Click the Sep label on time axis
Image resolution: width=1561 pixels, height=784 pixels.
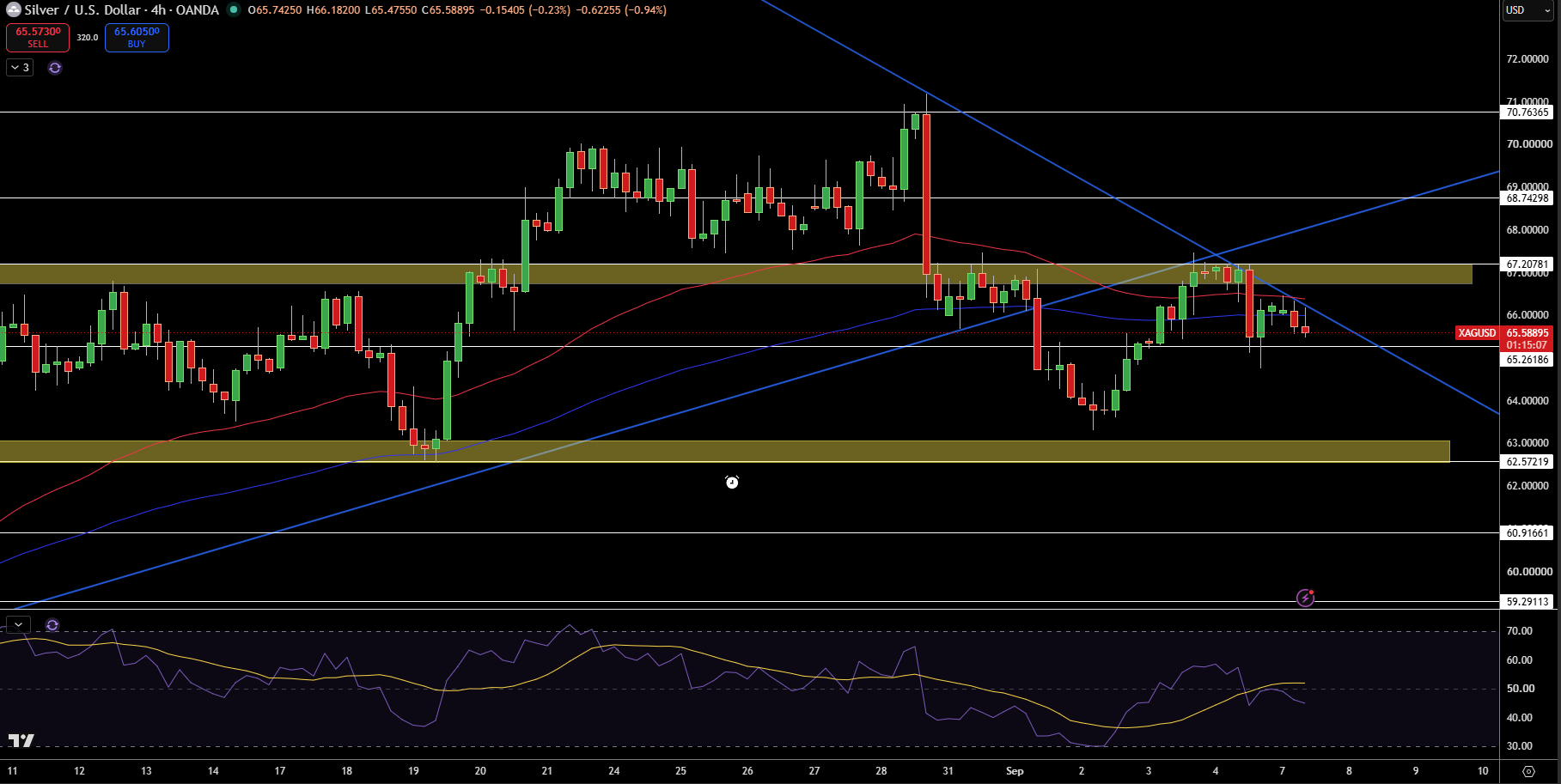1015,771
